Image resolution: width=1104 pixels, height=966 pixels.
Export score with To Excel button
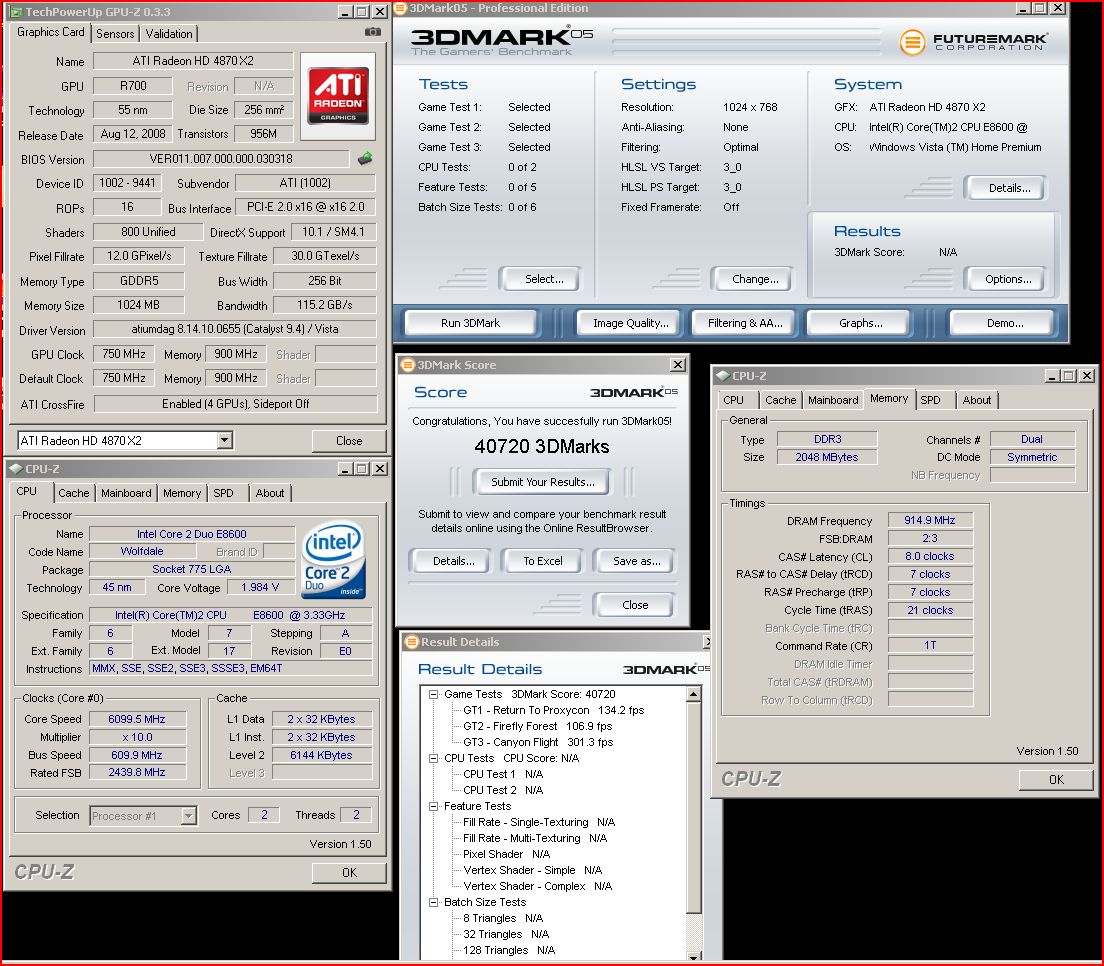(x=543, y=561)
